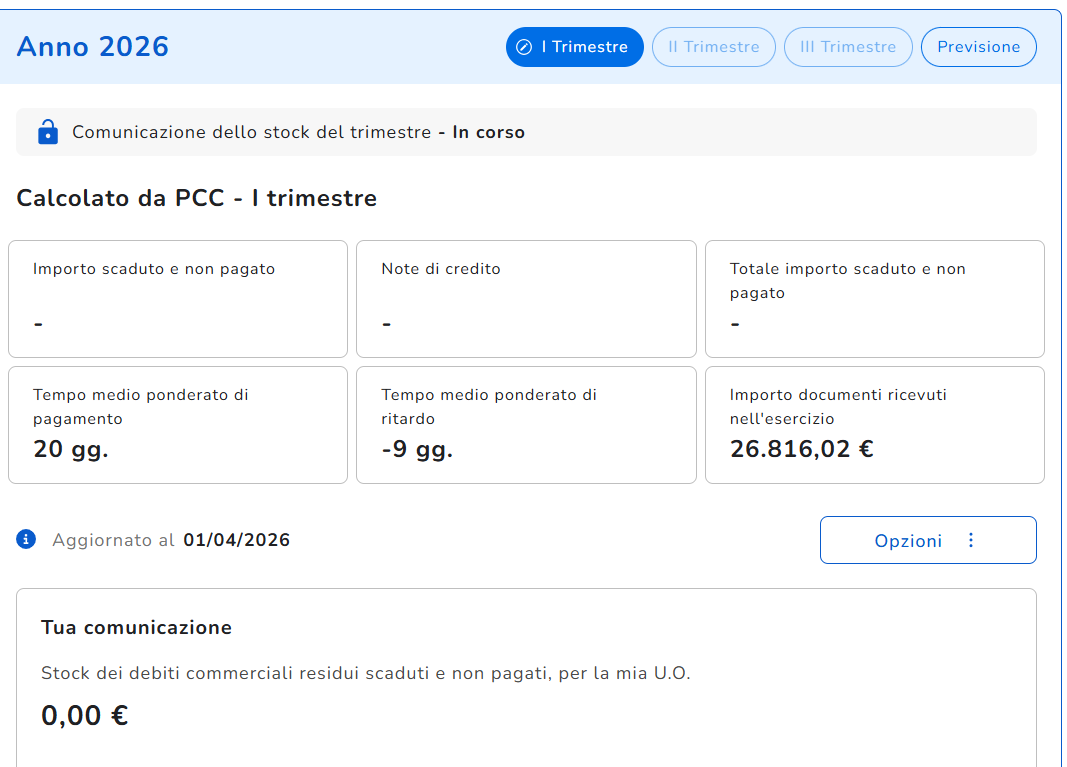1067x767 pixels.
Task: Select the Importo scaduto e non pagato card
Action: pos(178,298)
